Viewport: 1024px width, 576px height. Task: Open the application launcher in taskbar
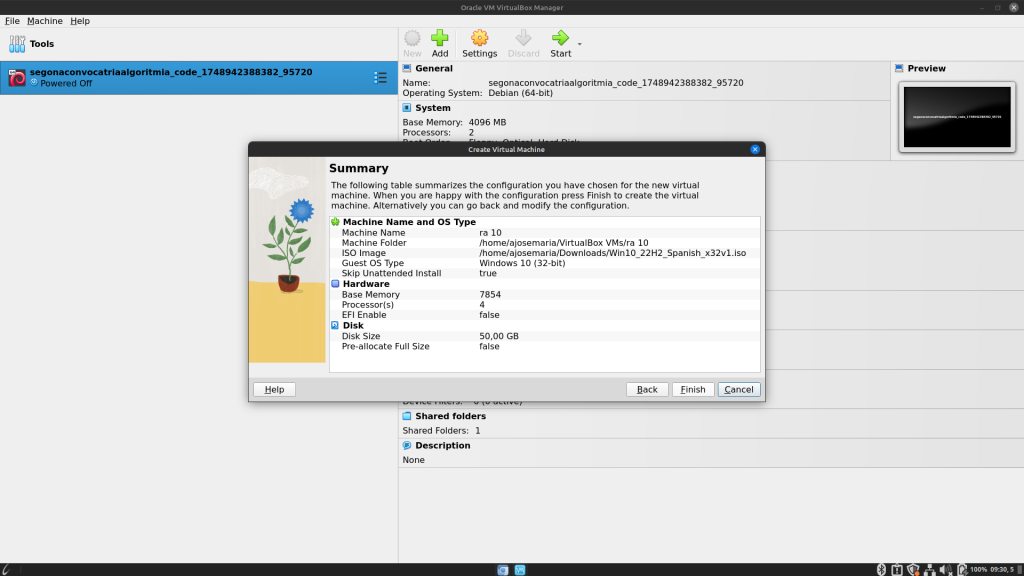tap(6, 569)
